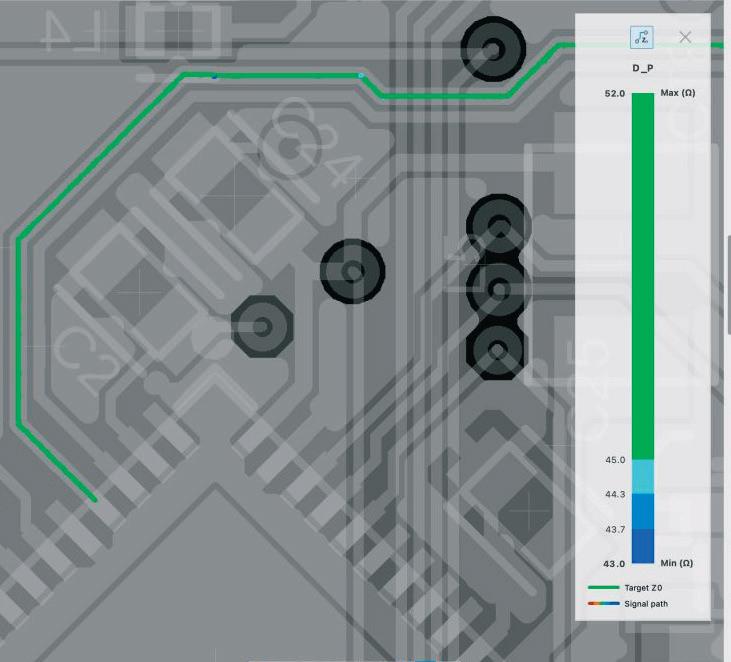Close the D_P impedance legend panel
This screenshot has width=731, height=662.
(x=685, y=37)
